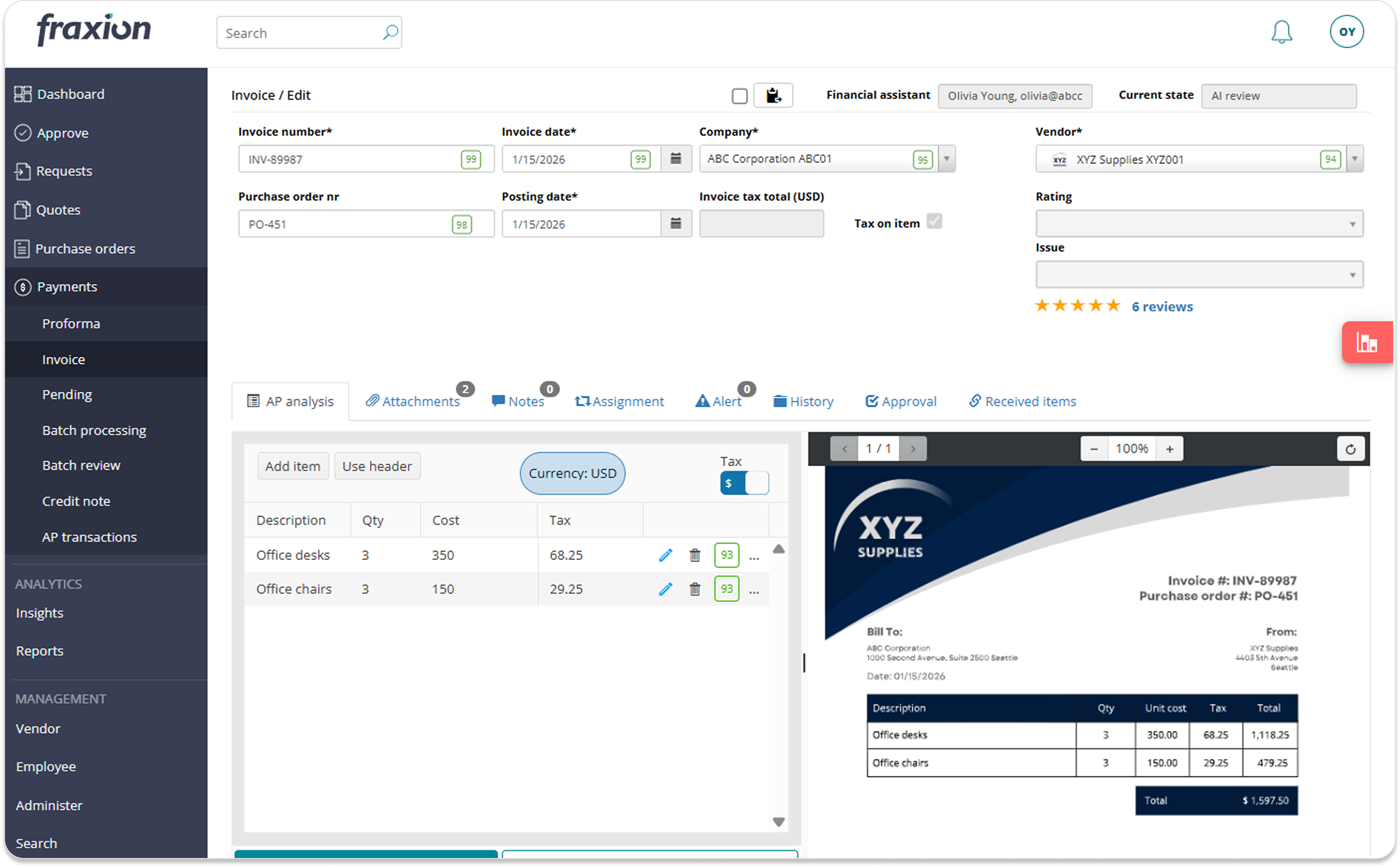
Task: Edit the Office desks line with pencil icon
Action: (x=665, y=554)
